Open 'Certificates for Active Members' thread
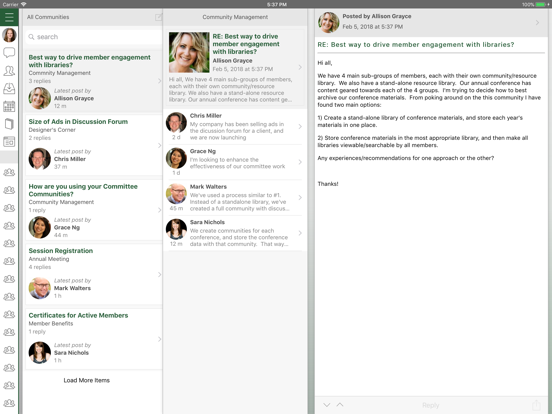 [x=94, y=339]
